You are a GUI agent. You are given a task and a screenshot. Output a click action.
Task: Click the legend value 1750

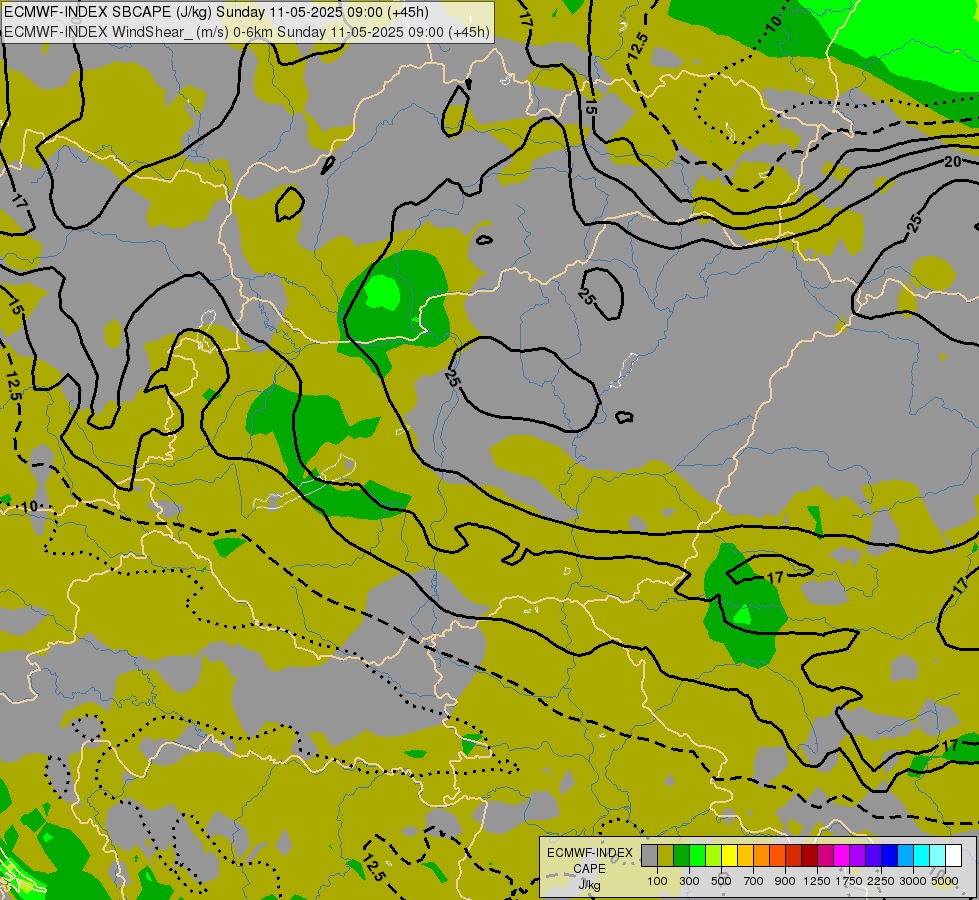[849, 881]
